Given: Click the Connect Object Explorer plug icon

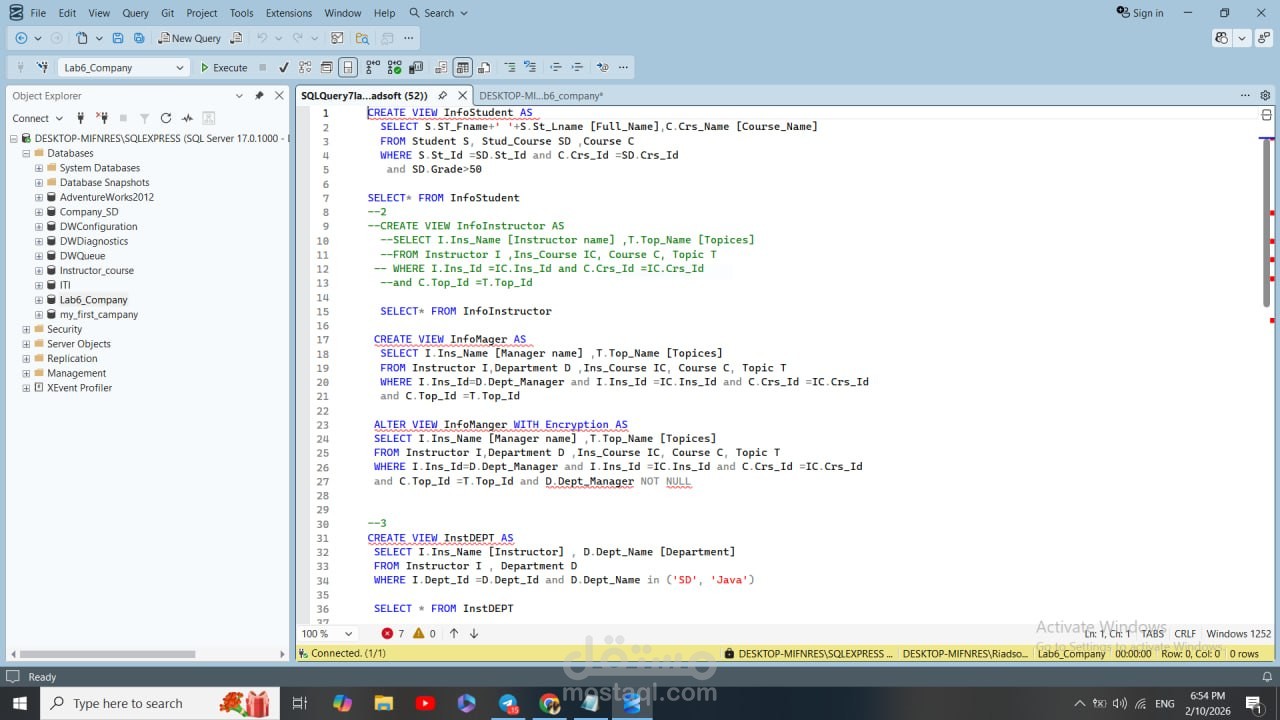Looking at the screenshot, I should coord(80,118).
